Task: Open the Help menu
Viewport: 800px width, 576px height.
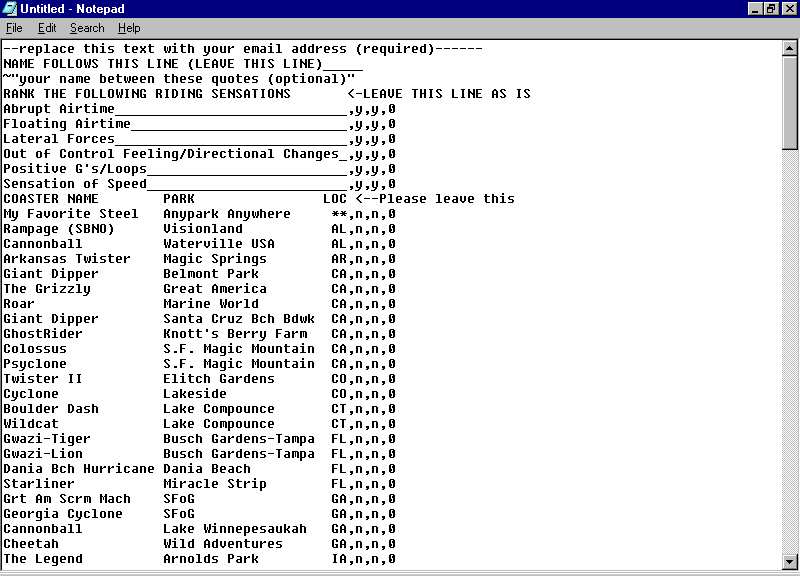Action: point(129,28)
